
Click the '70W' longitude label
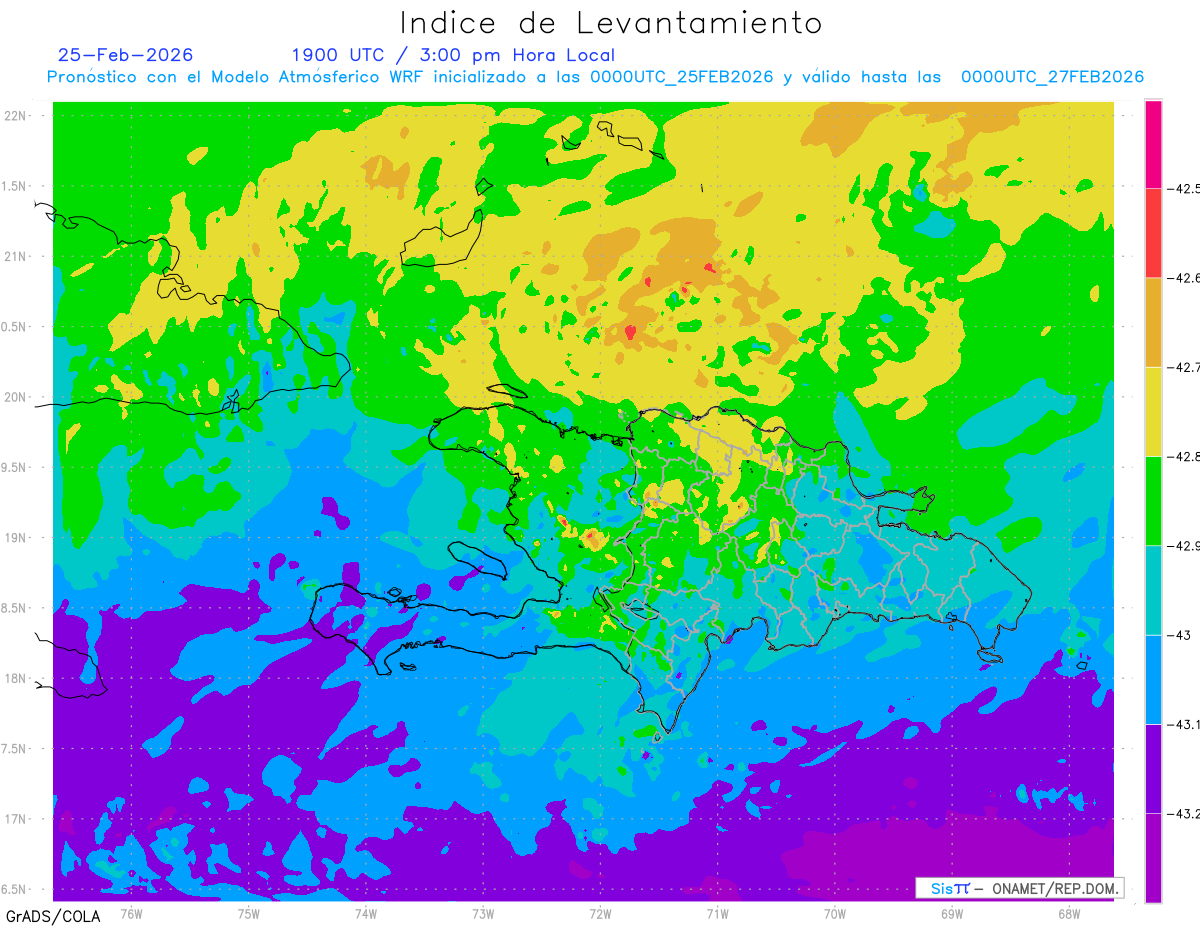point(834,913)
